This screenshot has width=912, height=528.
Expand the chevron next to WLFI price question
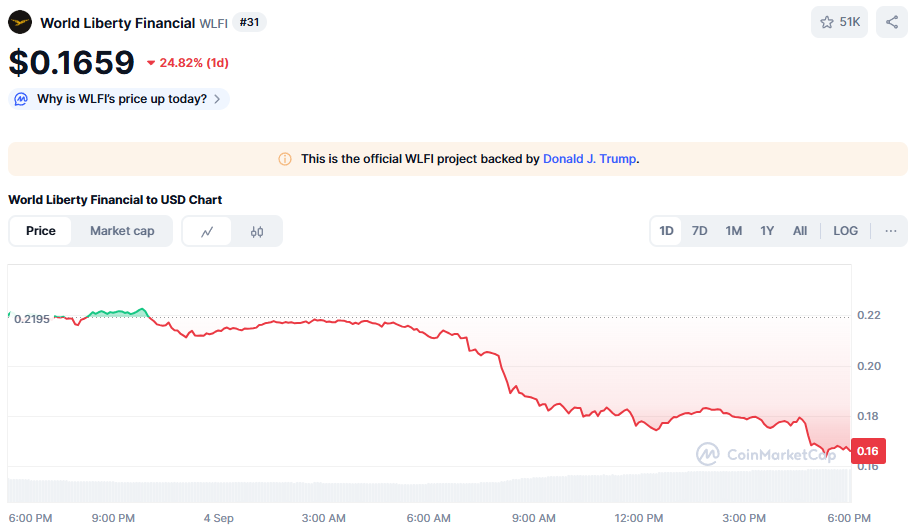point(217,99)
